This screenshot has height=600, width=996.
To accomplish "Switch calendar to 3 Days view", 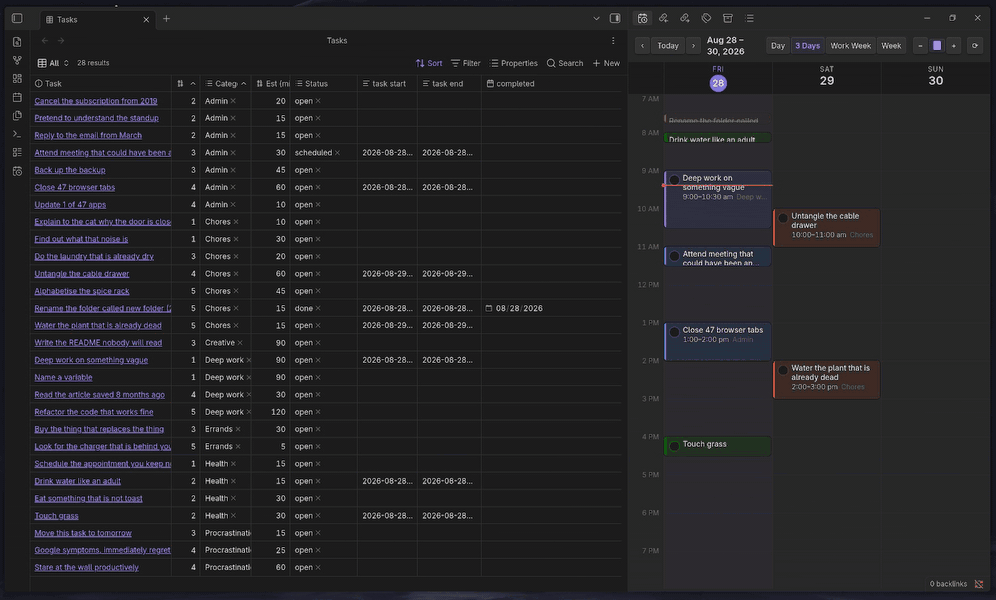I will coord(807,46).
